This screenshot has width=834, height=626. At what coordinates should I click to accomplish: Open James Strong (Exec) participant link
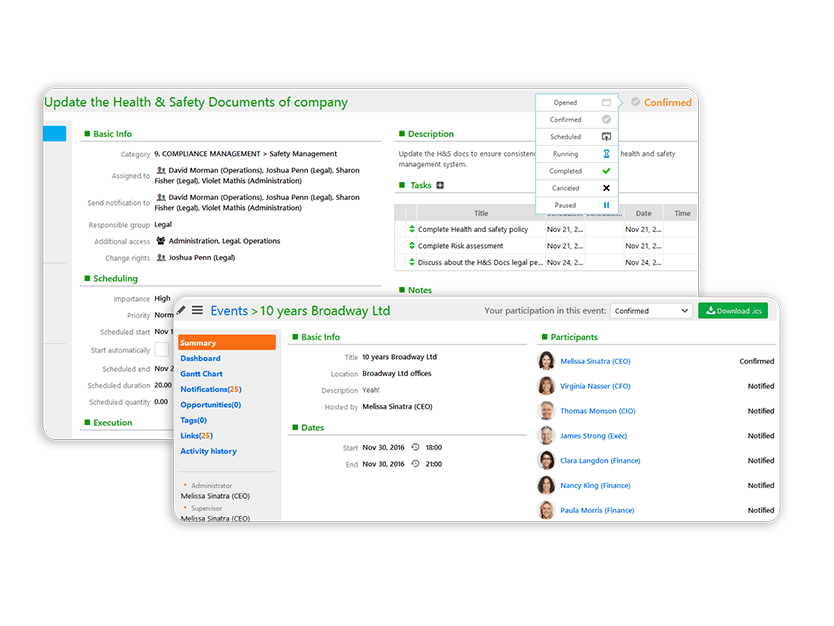[x=594, y=436]
